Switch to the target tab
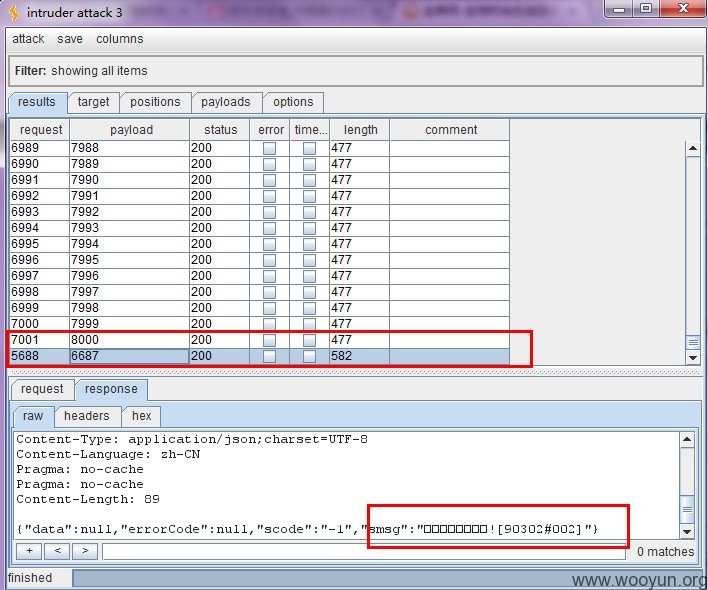708x590 pixels. point(93,102)
